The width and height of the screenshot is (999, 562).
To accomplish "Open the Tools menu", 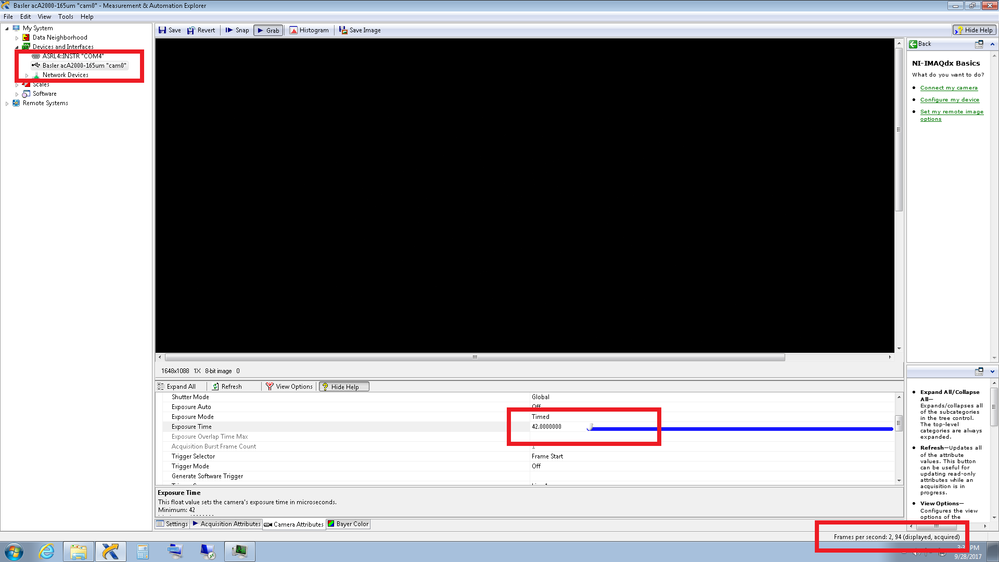I will pos(66,17).
